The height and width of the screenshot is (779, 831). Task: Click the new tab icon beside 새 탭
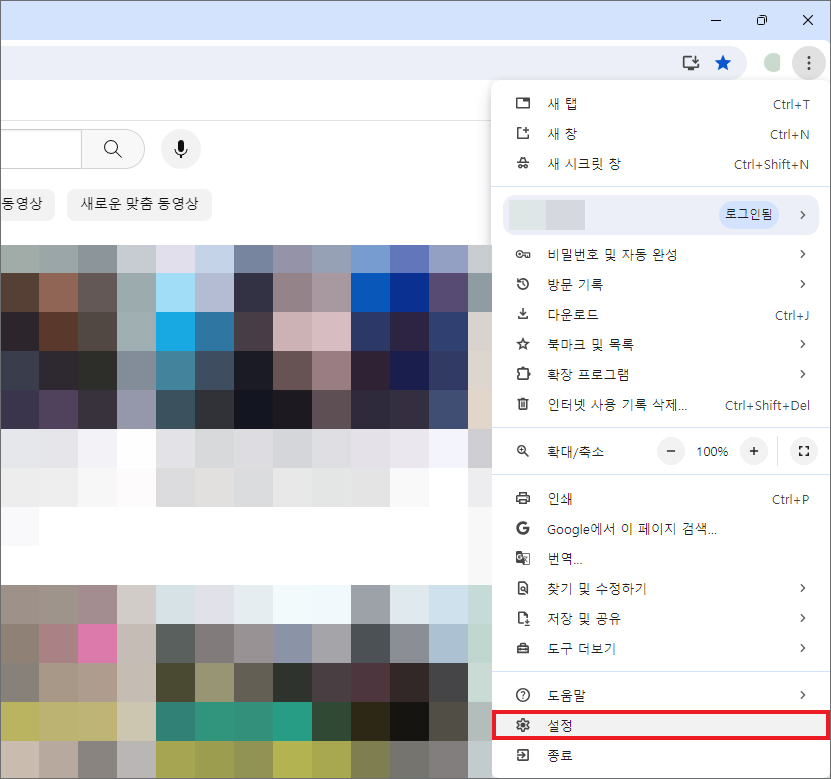click(523, 103)
